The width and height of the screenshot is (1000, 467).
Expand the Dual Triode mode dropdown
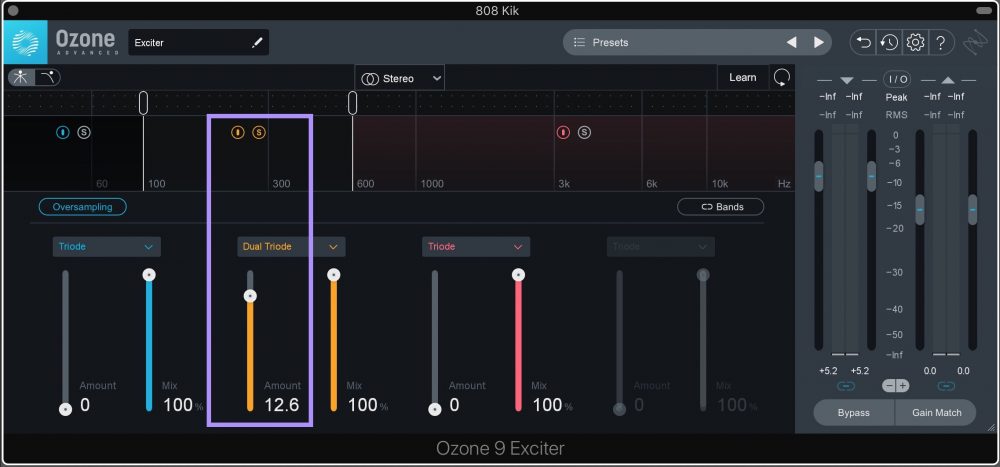coord(291,247)
